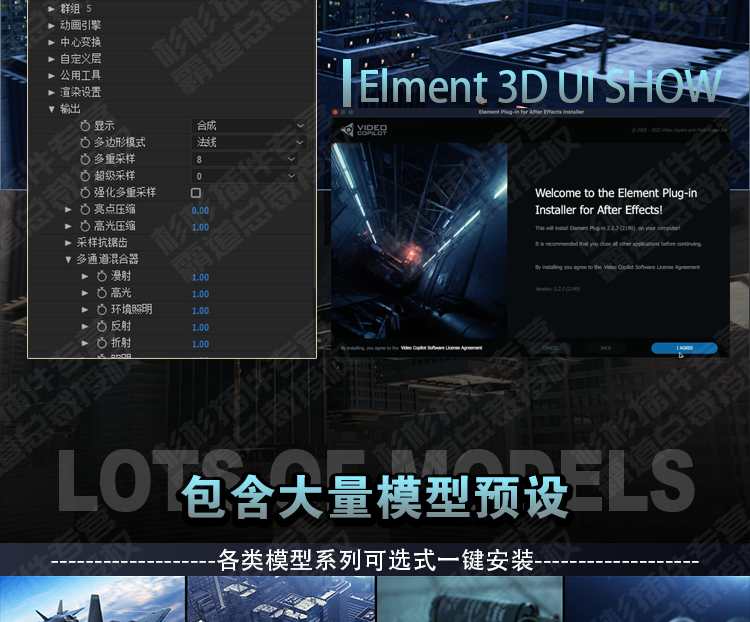Image resolution: width=750 pixels, height=622 pixels.
Task: Expand the 自定义层 section
Action: pos(51,59)
